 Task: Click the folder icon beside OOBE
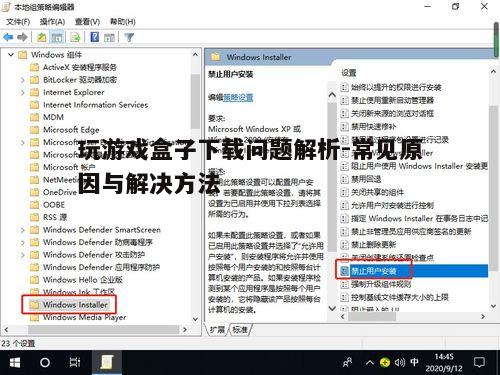tap(34, 205)
